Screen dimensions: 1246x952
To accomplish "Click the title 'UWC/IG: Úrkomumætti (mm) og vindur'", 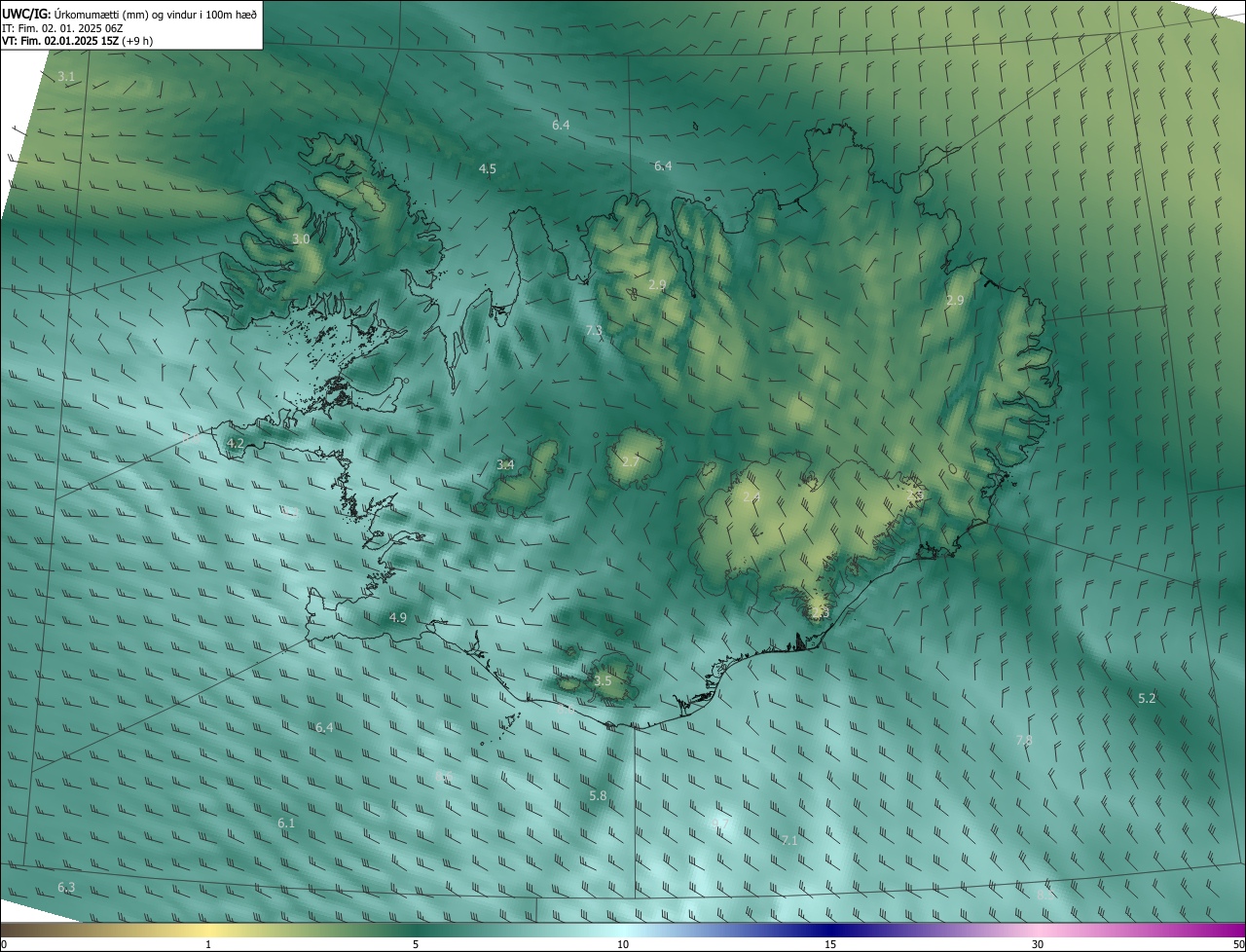I will pos(130,14).
